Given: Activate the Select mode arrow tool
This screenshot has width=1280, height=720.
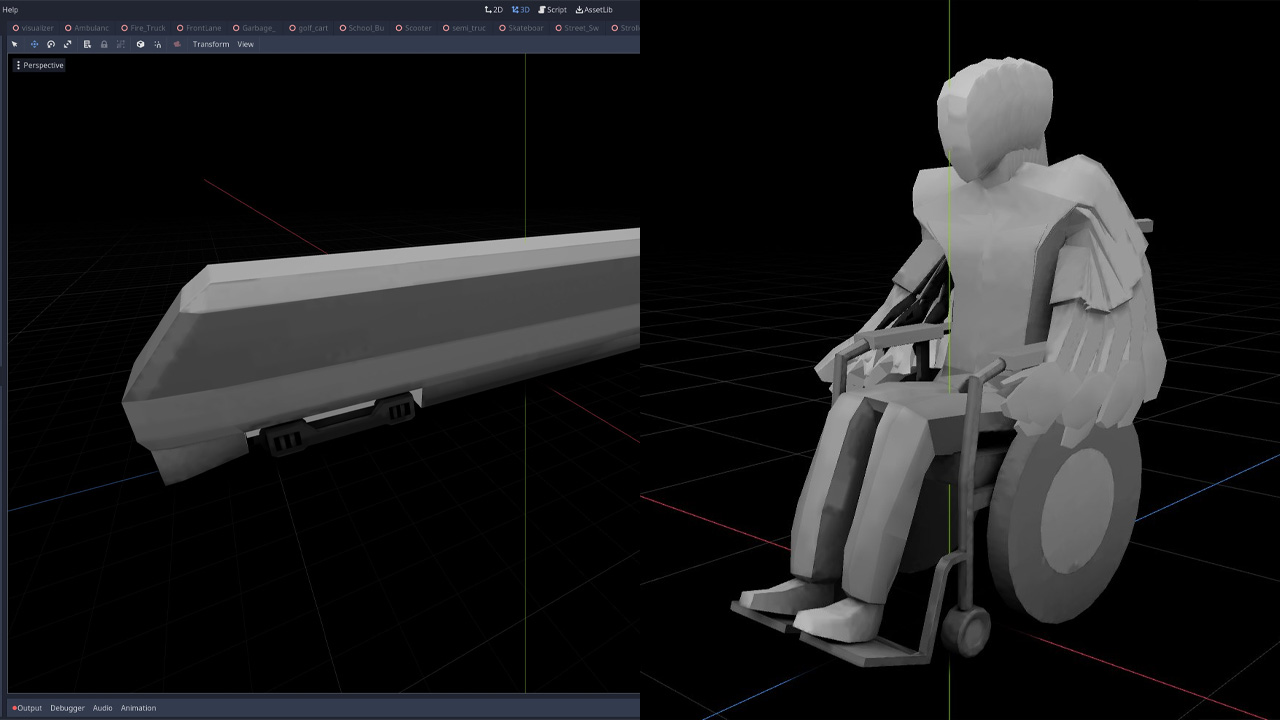Looking at the screenshot, I should point(14,44).
